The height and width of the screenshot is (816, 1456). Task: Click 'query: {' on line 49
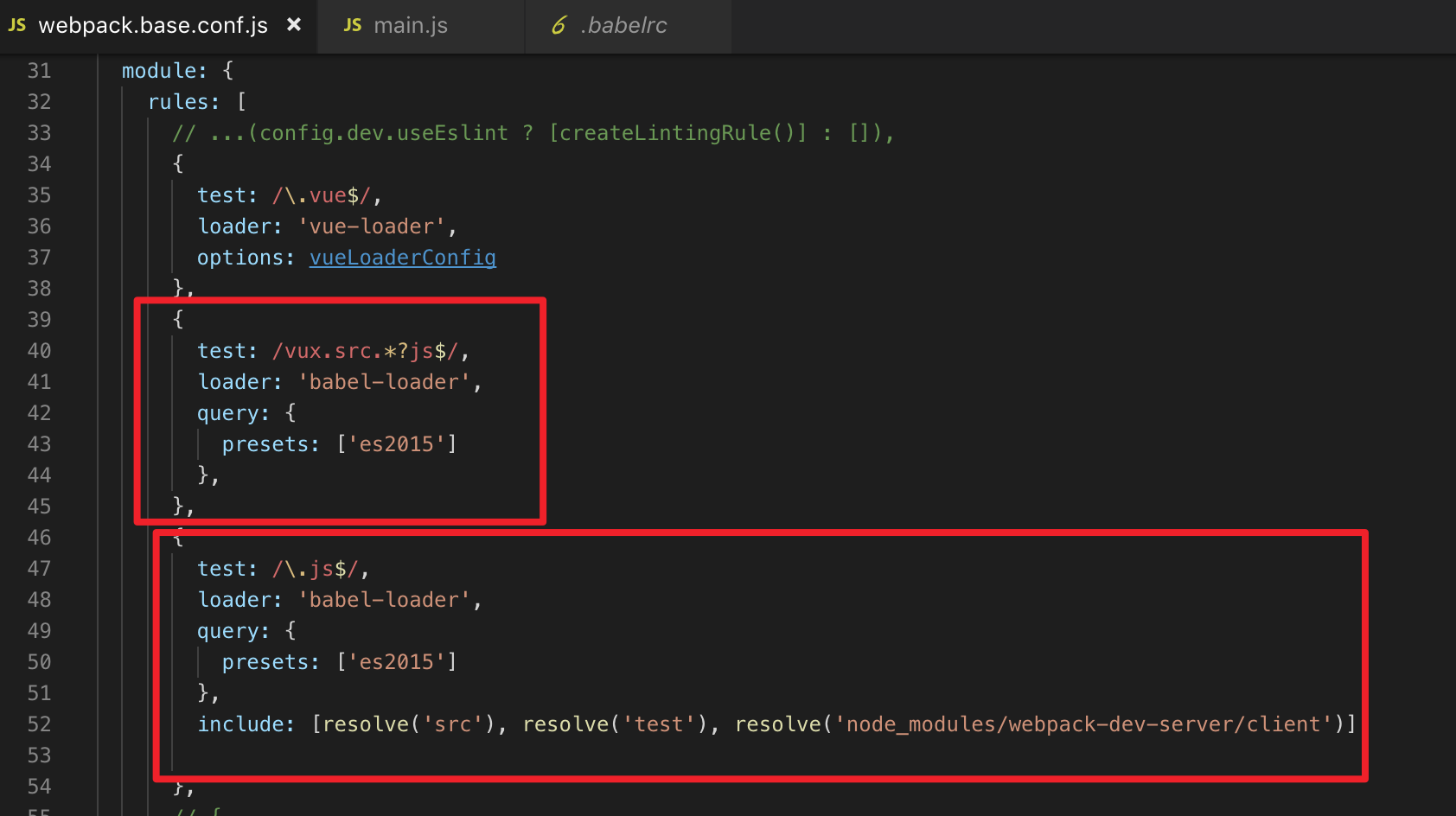pos(246,631)
